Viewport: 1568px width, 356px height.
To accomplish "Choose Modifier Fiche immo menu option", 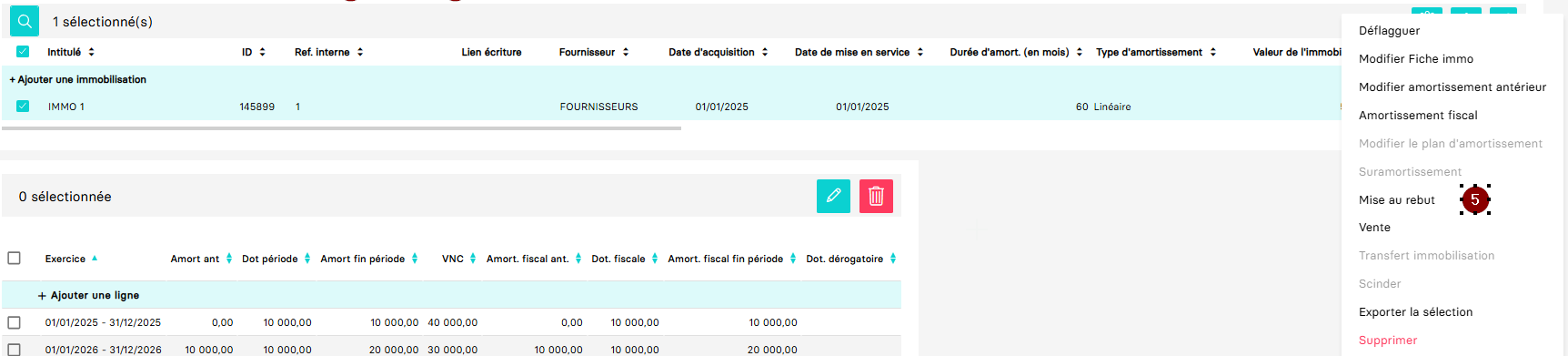I will 1415,58.
